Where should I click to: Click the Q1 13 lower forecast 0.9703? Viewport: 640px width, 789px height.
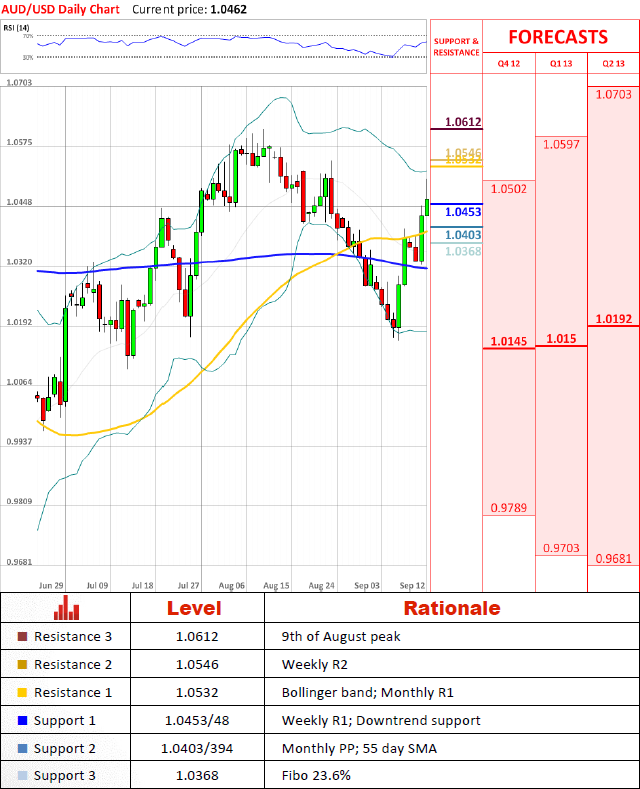click(561, 548)
